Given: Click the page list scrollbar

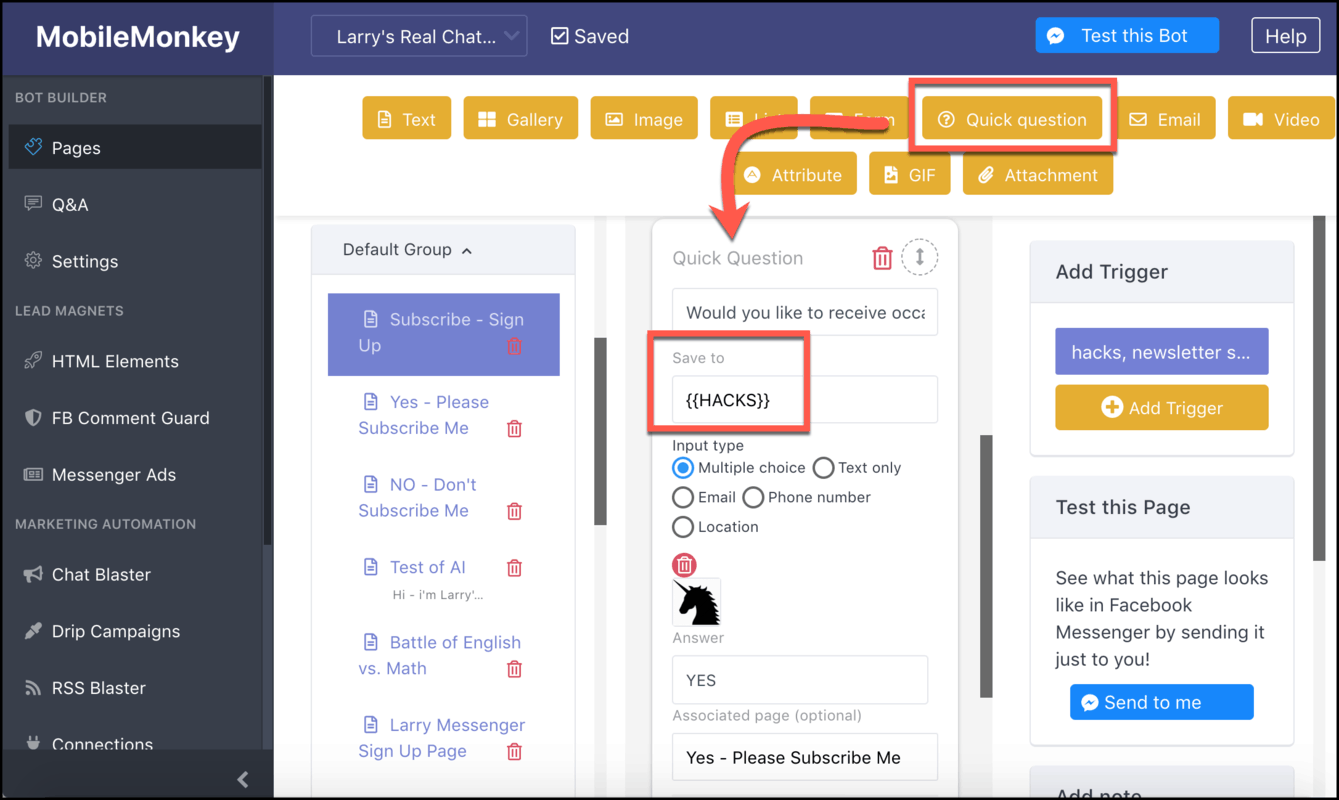Looking at the screenshot, I should click(600, 431).
